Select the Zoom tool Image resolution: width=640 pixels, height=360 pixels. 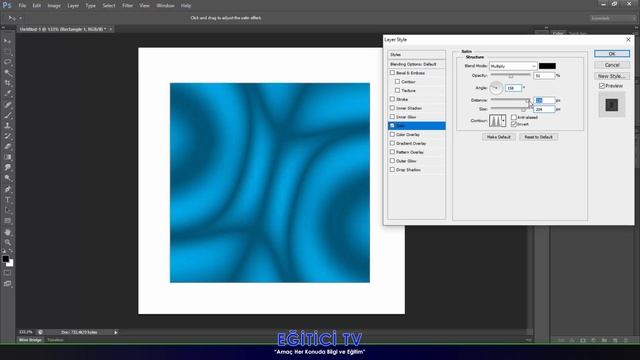tap(7, 243)
